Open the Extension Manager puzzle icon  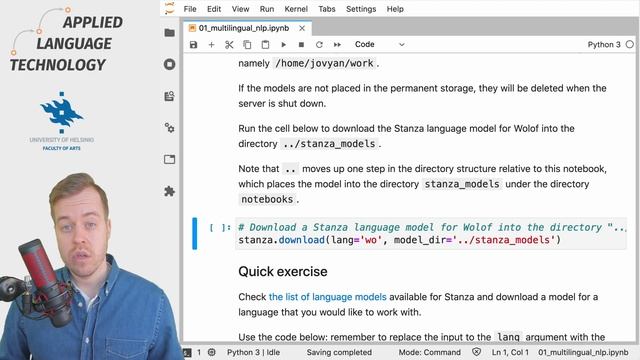[x=169, y=191]
